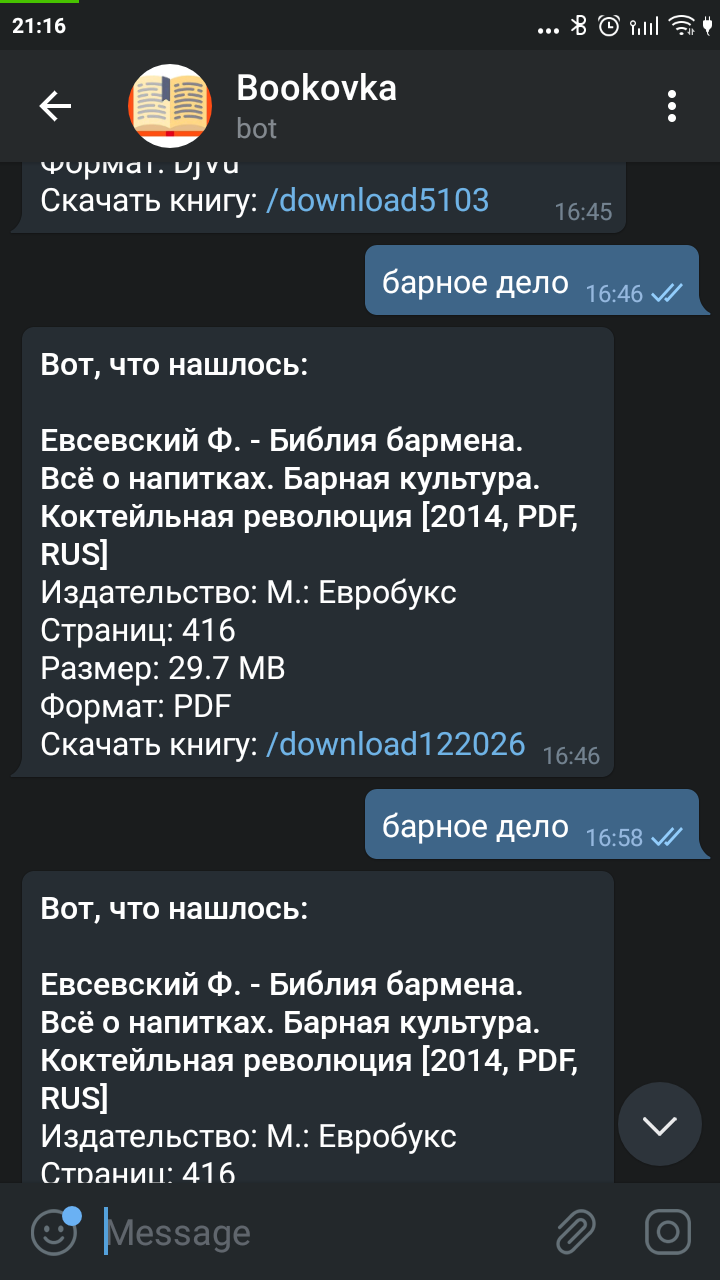Tap the first 'Вот, что нашлось' reply bubble
This screenshot has height=1280, width=720.
coord(317,552)
